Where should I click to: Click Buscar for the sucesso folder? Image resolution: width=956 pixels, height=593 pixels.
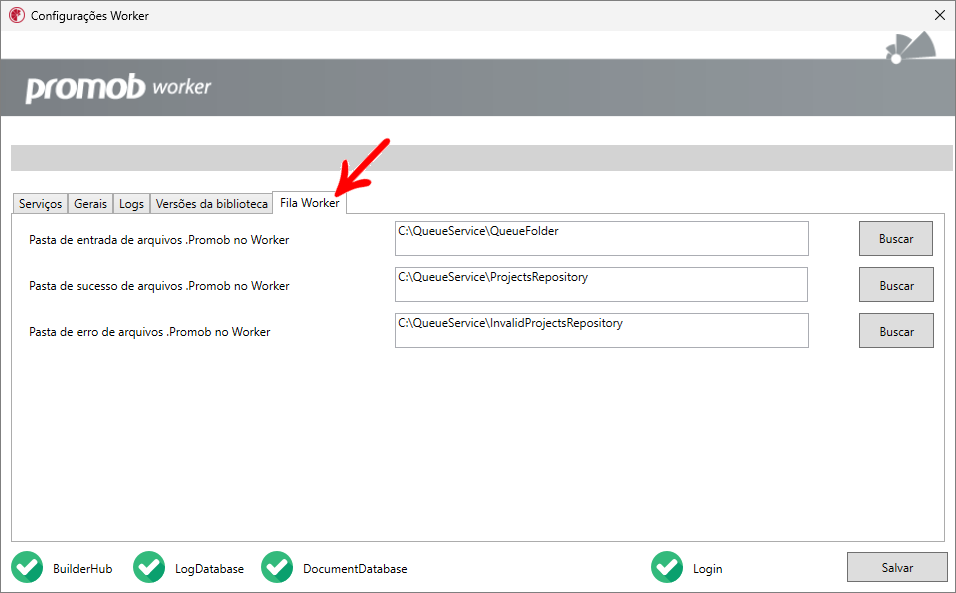[x=896, y=285]
